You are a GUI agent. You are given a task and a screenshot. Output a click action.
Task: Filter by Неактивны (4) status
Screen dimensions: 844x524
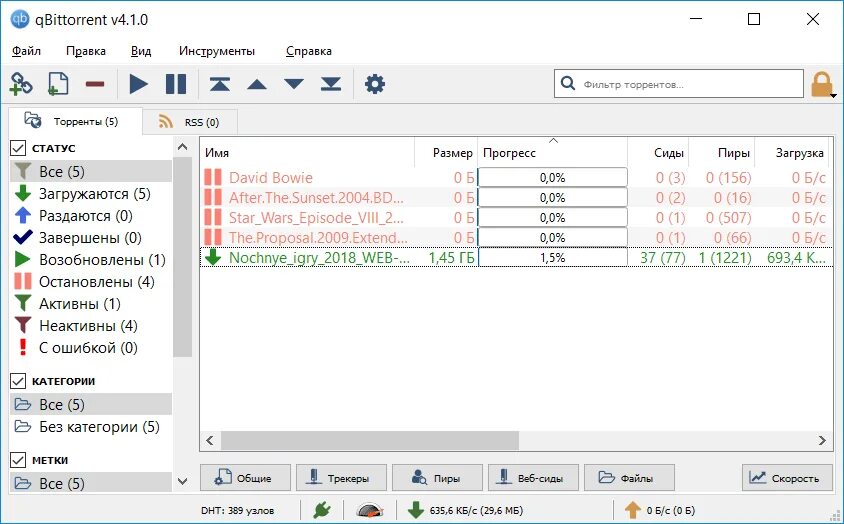tap(91, 326)
